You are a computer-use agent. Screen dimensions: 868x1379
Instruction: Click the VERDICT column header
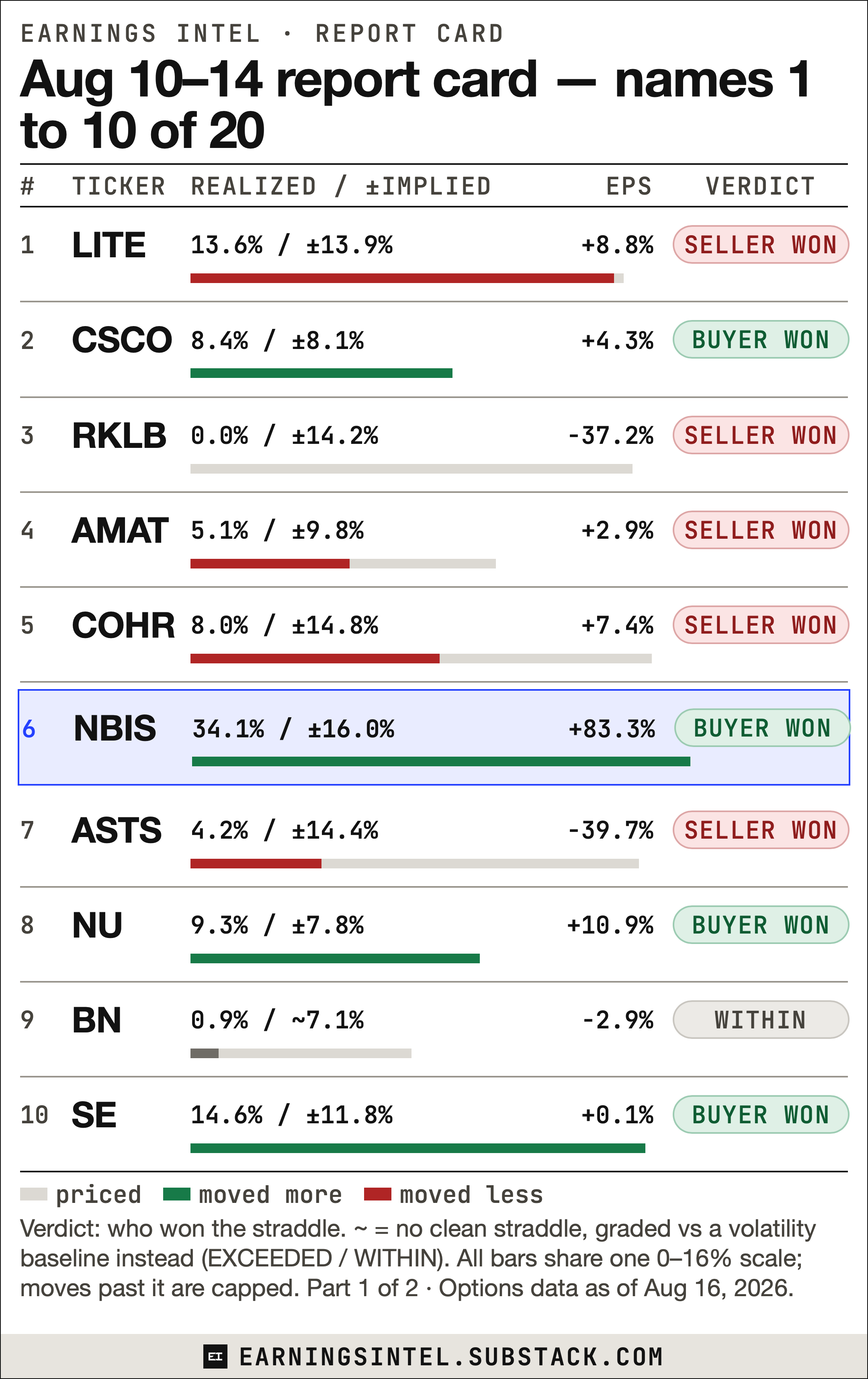click(760, 186)
